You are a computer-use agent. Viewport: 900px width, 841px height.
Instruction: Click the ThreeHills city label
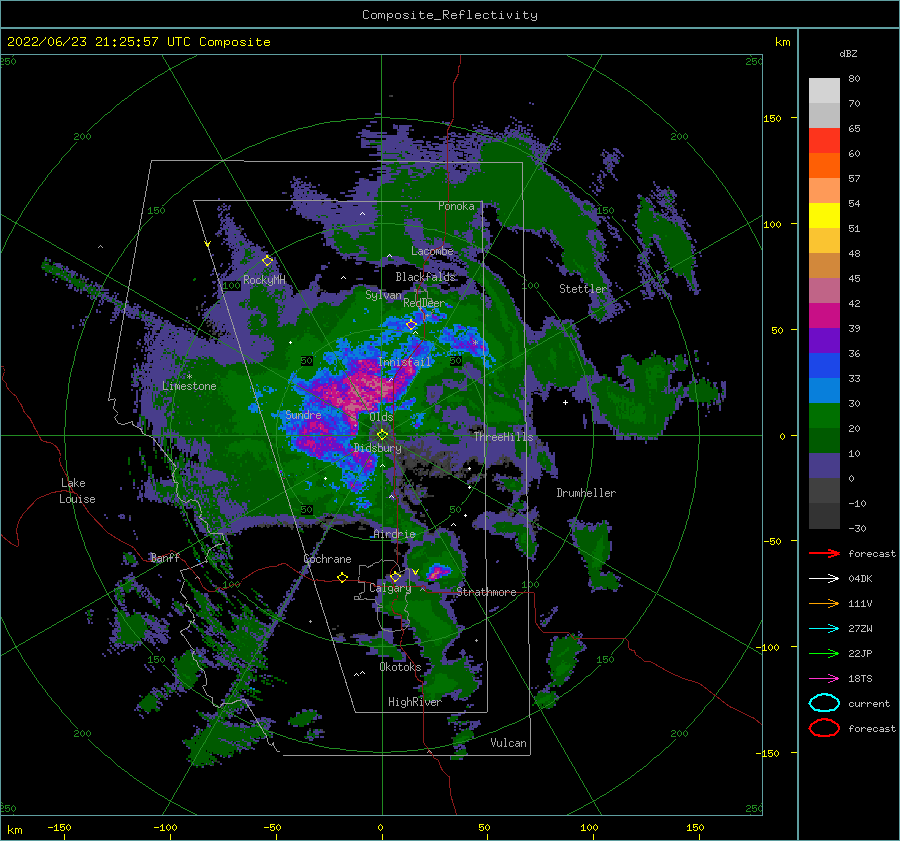[503, 437]
